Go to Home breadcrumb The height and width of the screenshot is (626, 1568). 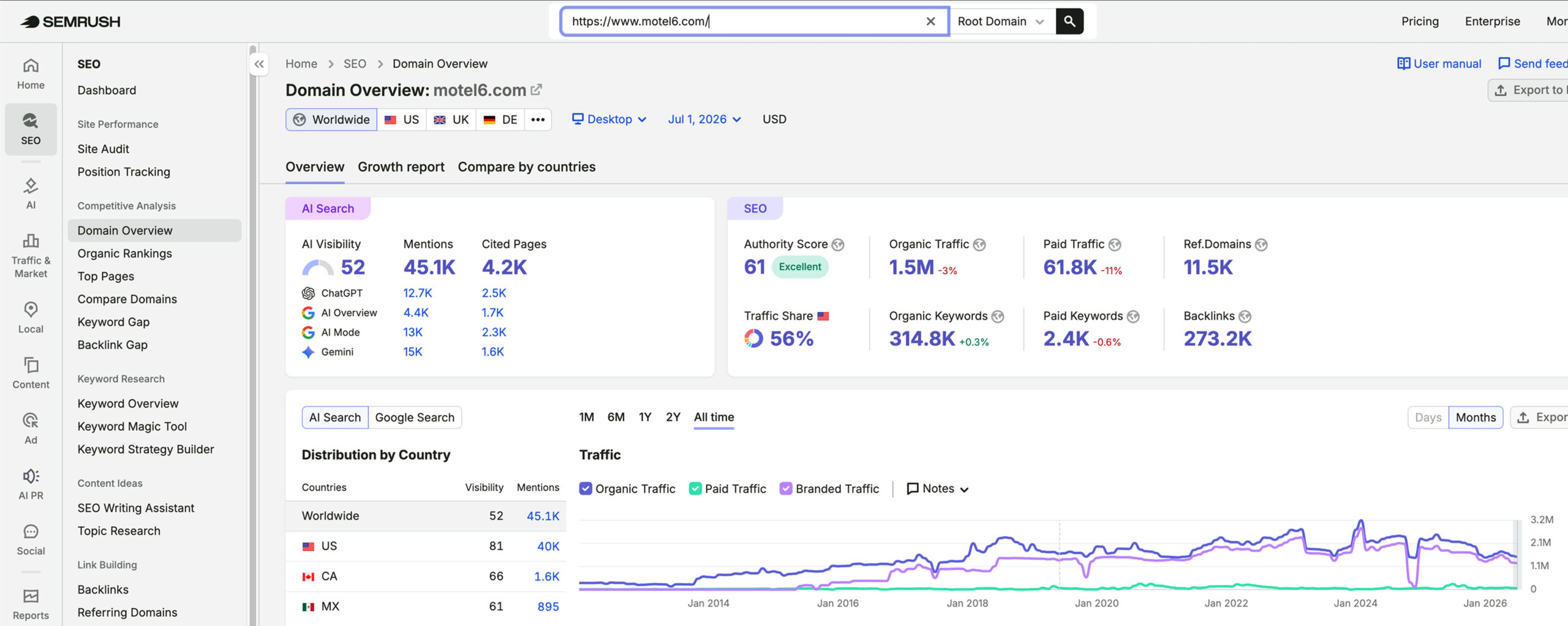301,64
